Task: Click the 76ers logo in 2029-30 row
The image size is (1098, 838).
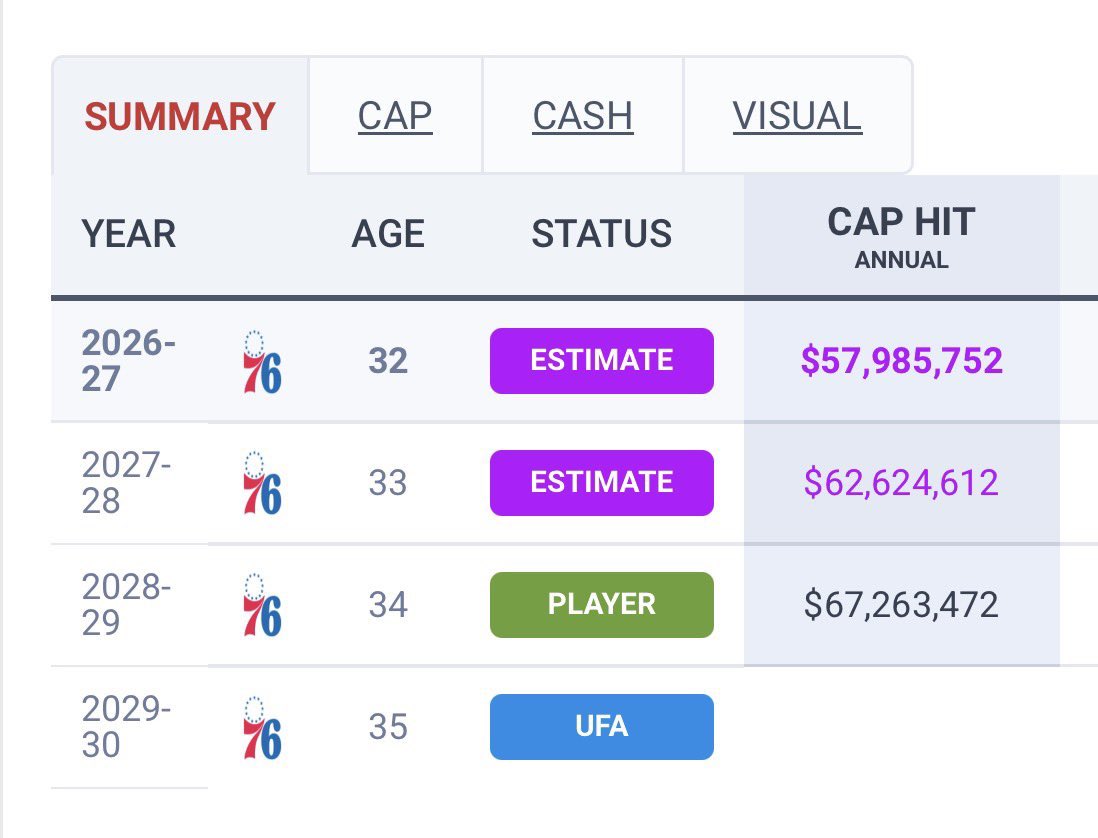Action: click(263, 727)
